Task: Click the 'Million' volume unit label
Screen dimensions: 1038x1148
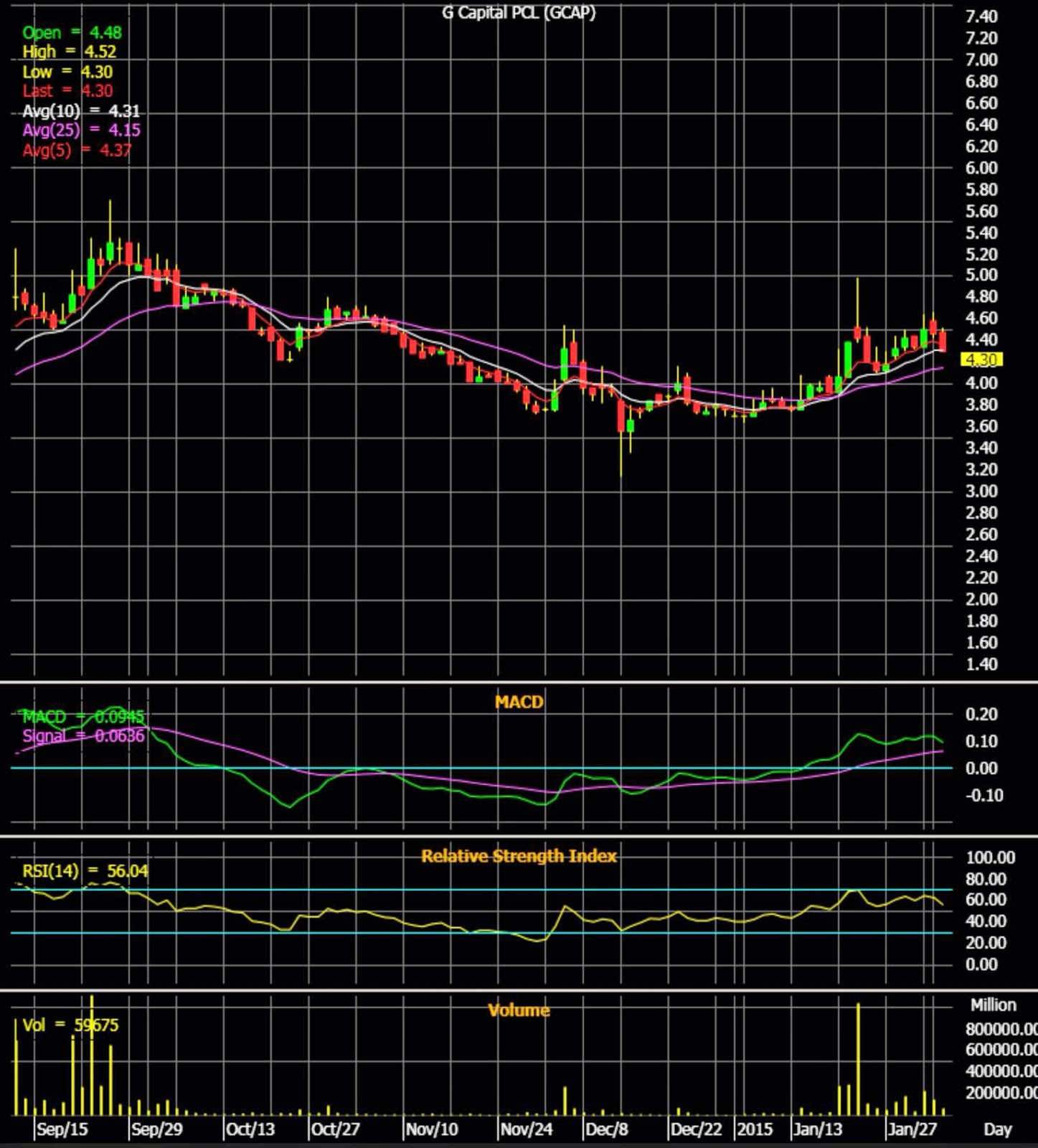Action: 994,1004
